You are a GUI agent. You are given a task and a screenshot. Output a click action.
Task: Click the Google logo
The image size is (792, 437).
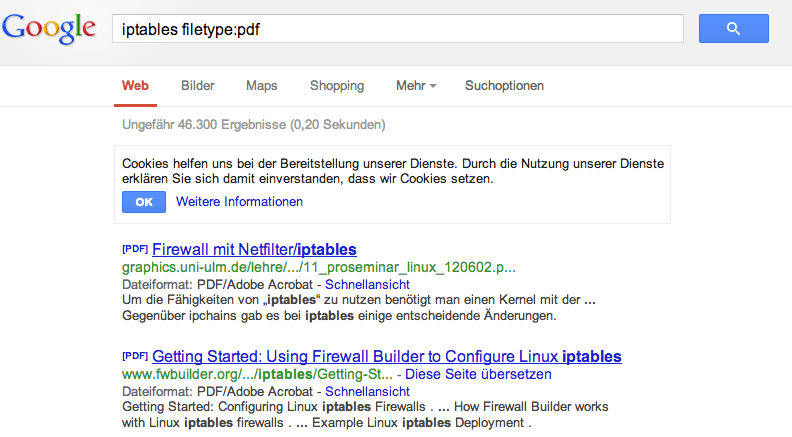click(48, 29)
